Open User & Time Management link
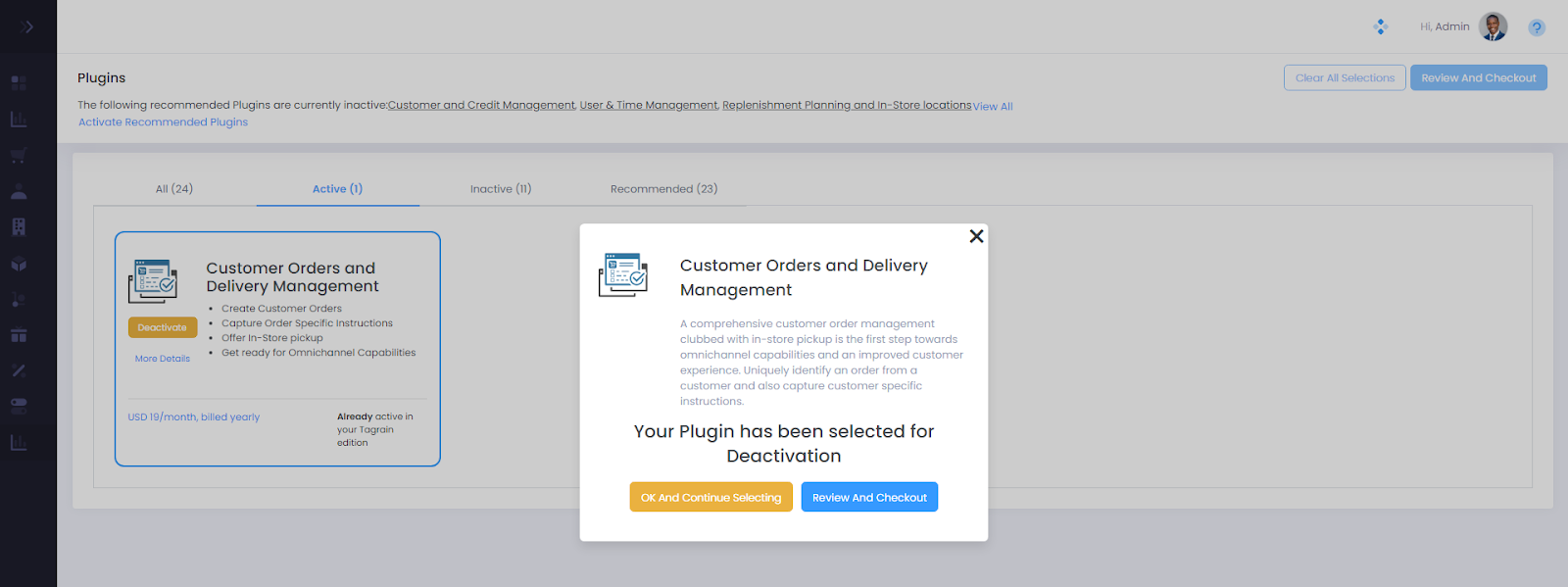Screen dimensions: 1568x587 [649, 105]
